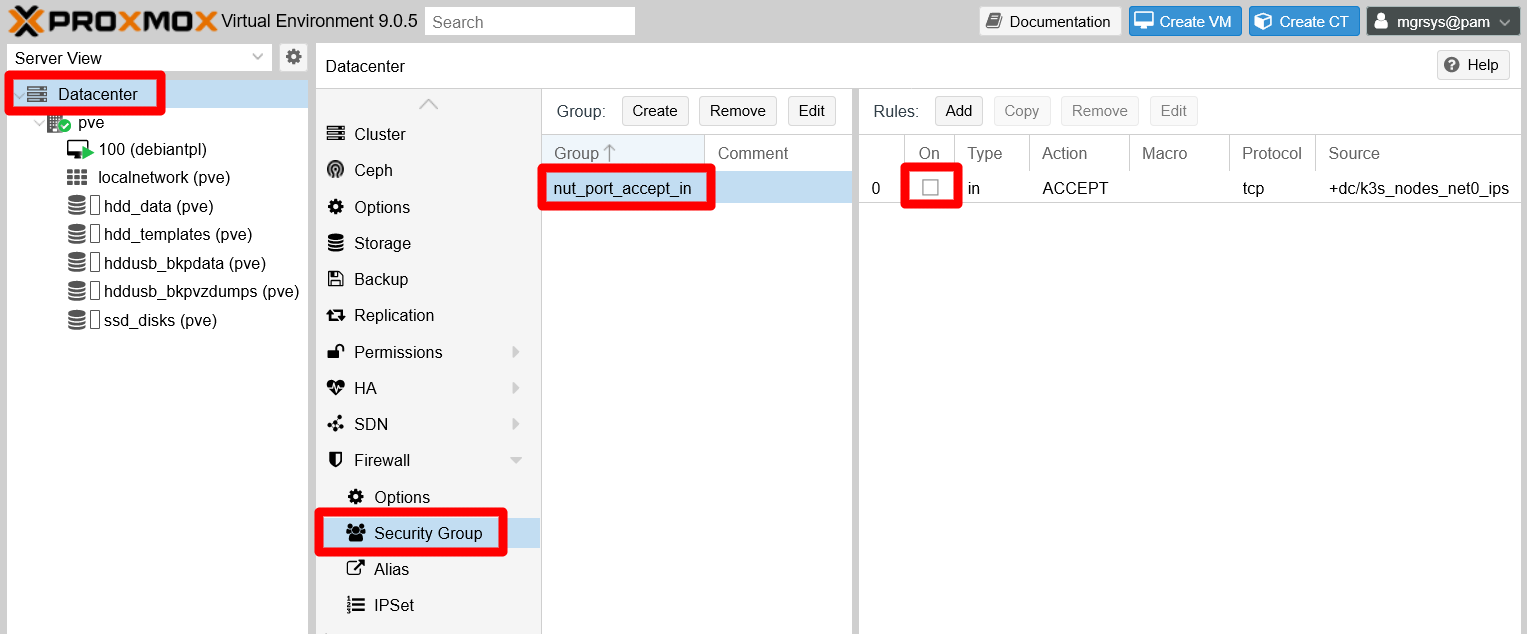The image size is (1527, 634).
Task: Open the IPSet section
Action: (392, 605)
